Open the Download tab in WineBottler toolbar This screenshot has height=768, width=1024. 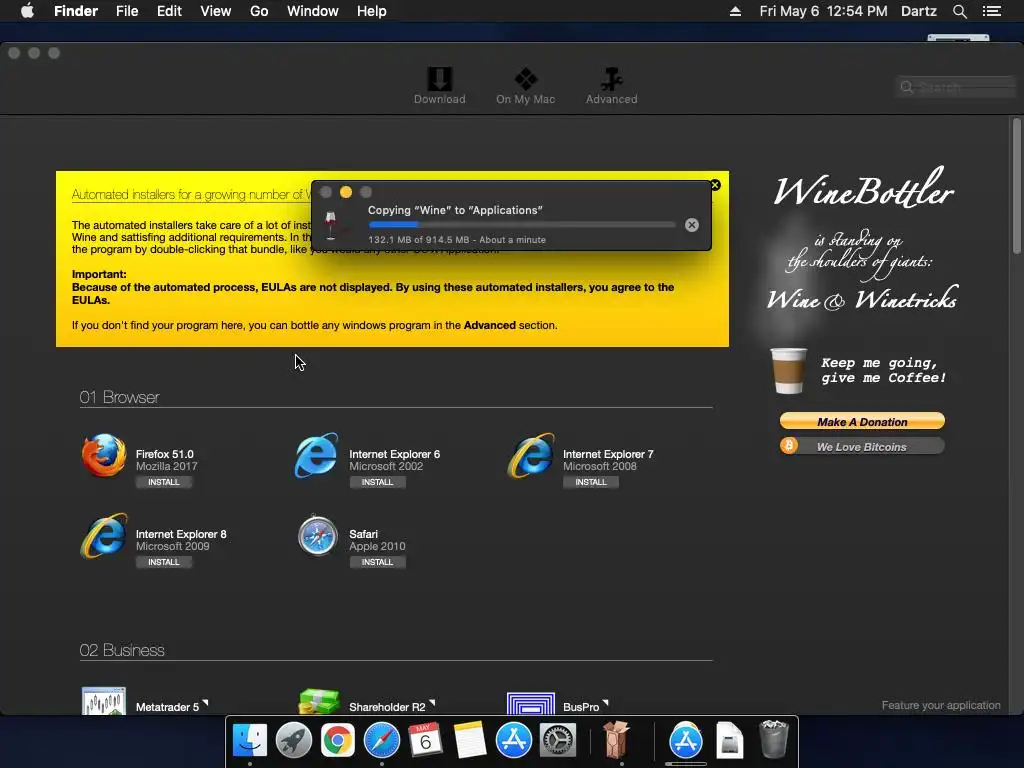pos(440,86)
